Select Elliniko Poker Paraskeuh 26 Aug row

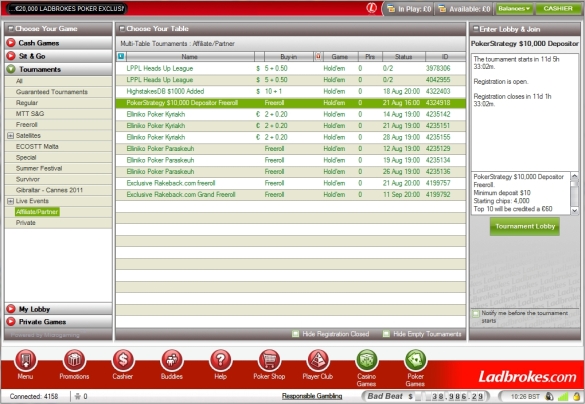[291, 172]
